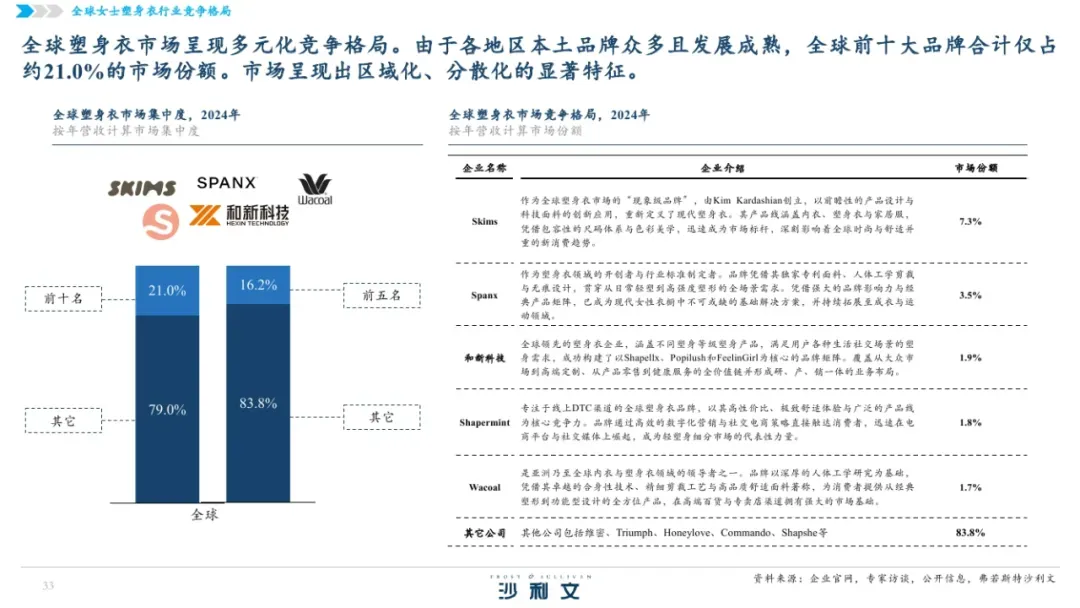The width and height of the screenshot is (1080, 608).
Task: Click the 企业介绍 column header
Action: (x=723, y=168)
